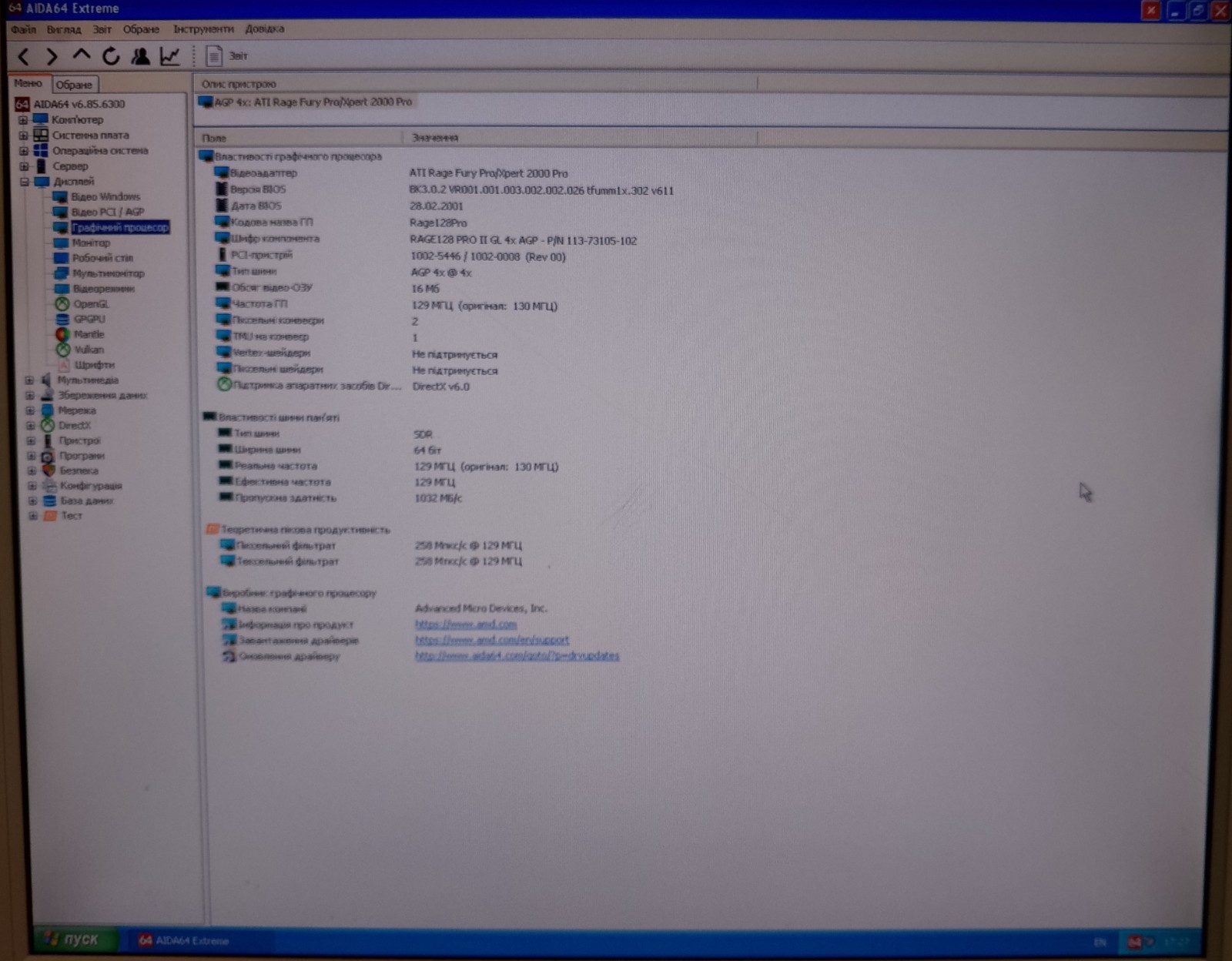Open the aida64.com driver updates link

(x=517, y=656)
